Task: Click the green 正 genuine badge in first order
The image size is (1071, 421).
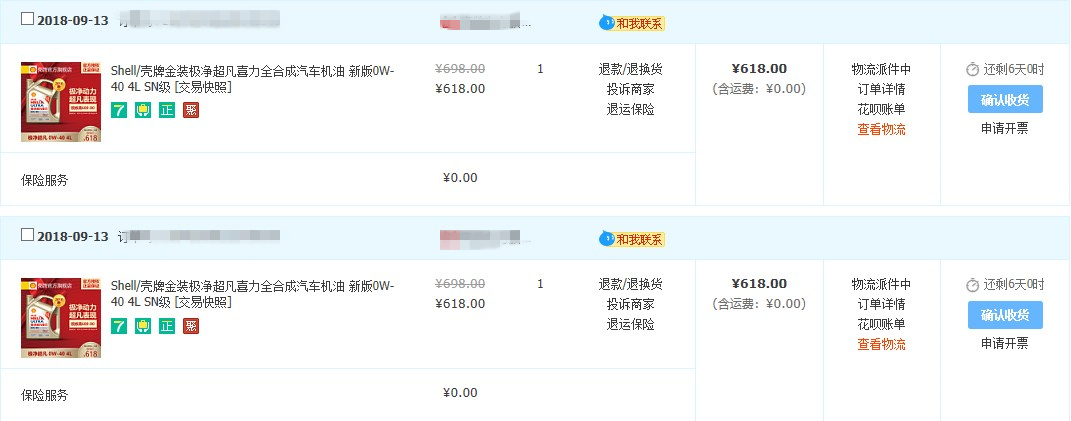Action: [167, 110]
